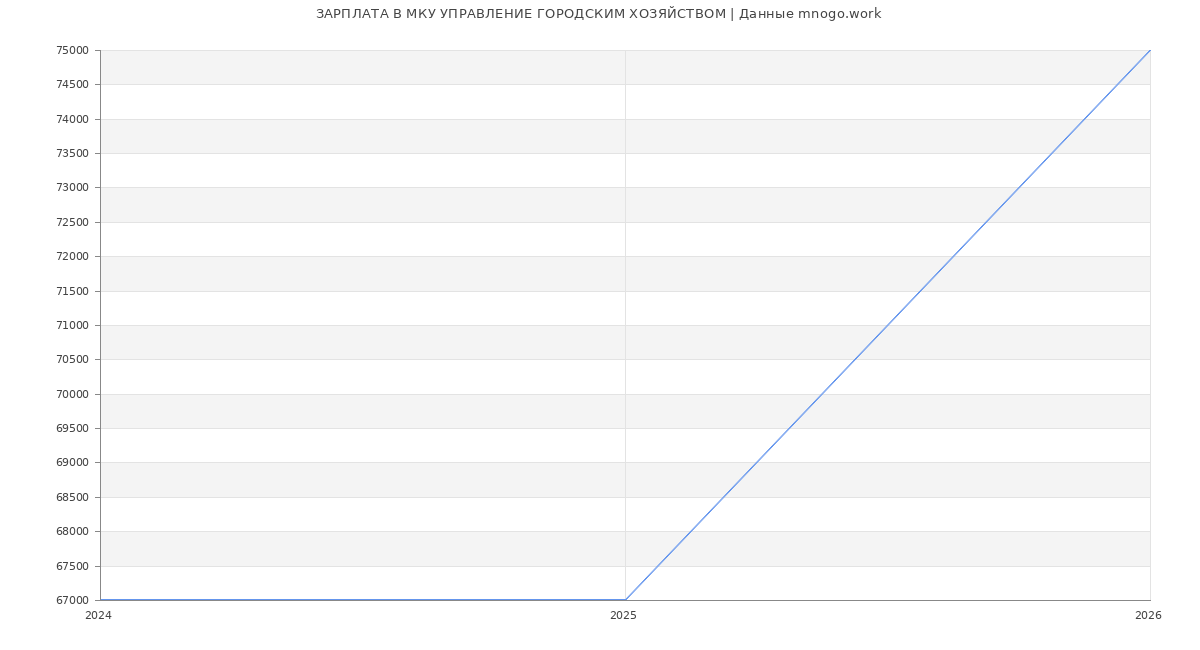
Task: Click the 73500 y-axis label
Action: [x=72, y=153]
